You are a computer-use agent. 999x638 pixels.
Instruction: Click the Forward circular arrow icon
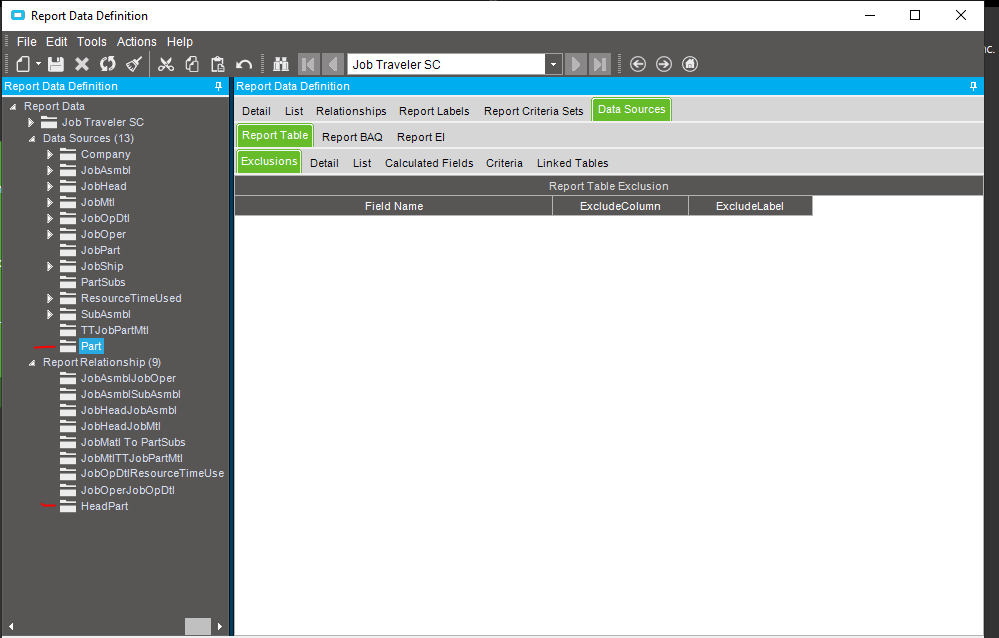tap(664, 64)
